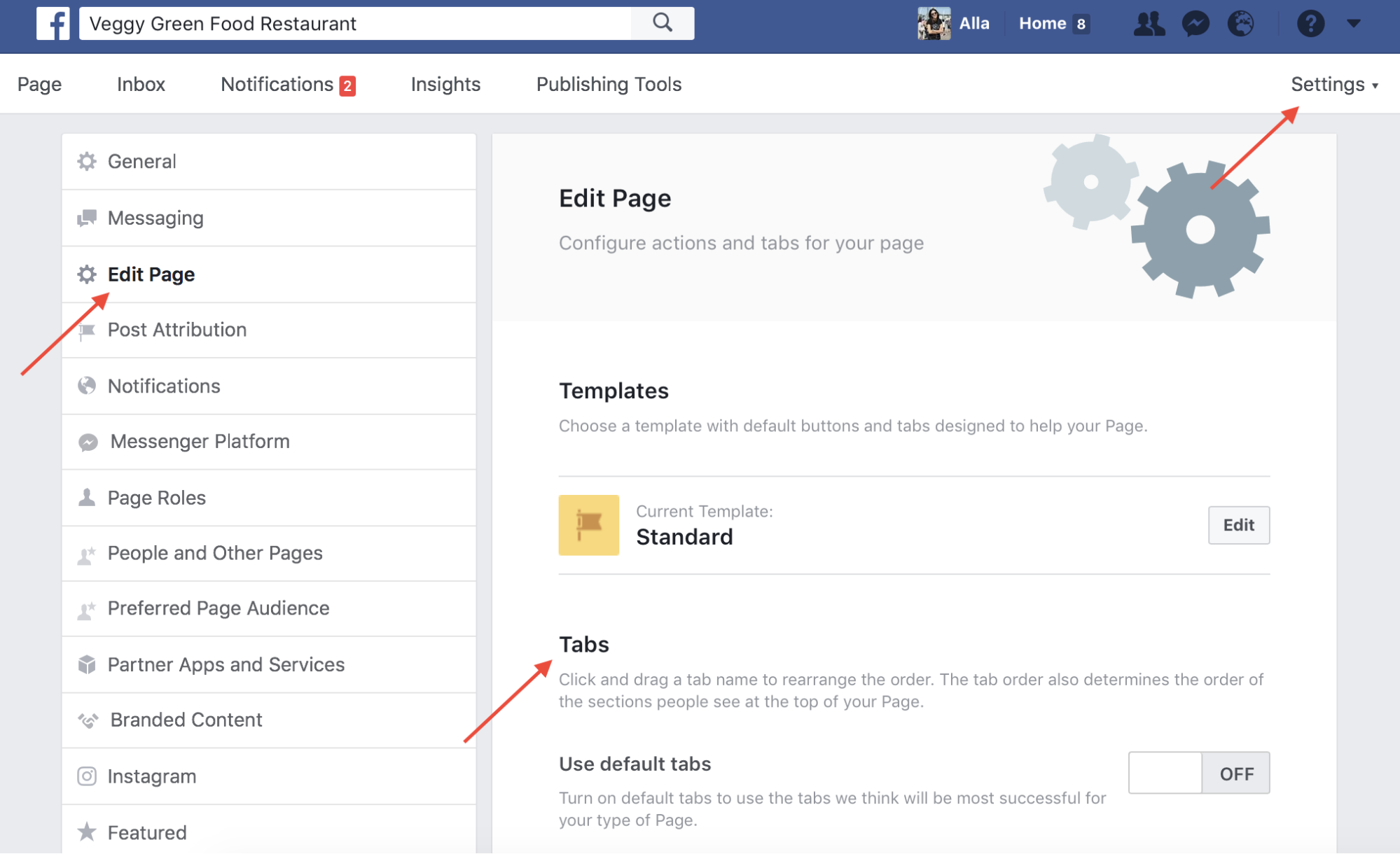The width and height of the screenshot is (1400, 854).
Task: Click the Edit Page gear icon
Action: (x=87, y=273)
